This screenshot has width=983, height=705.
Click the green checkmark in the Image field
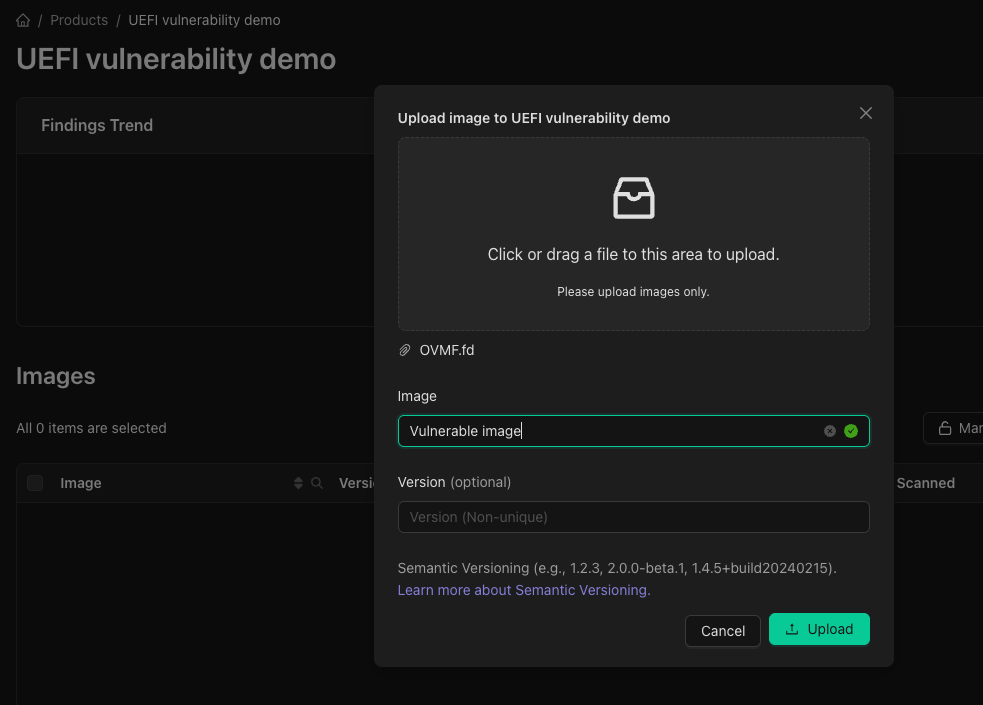point(851,431)
